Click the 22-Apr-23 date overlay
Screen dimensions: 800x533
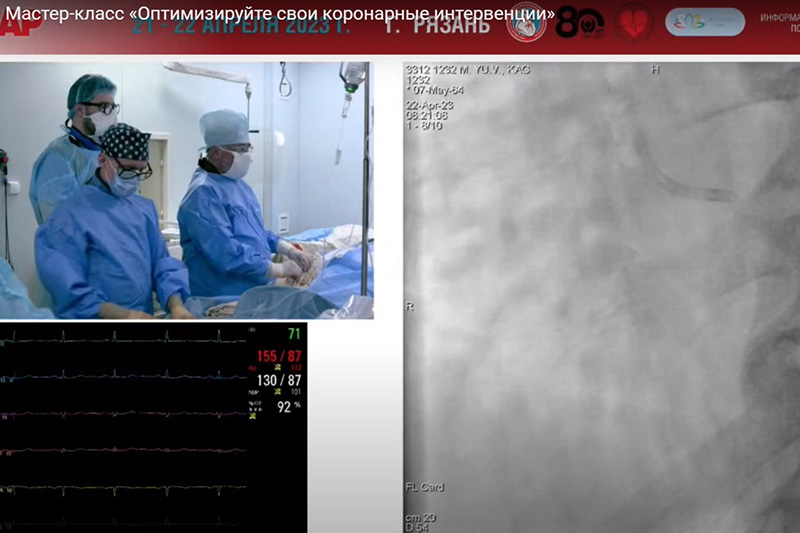pos(426,105)
